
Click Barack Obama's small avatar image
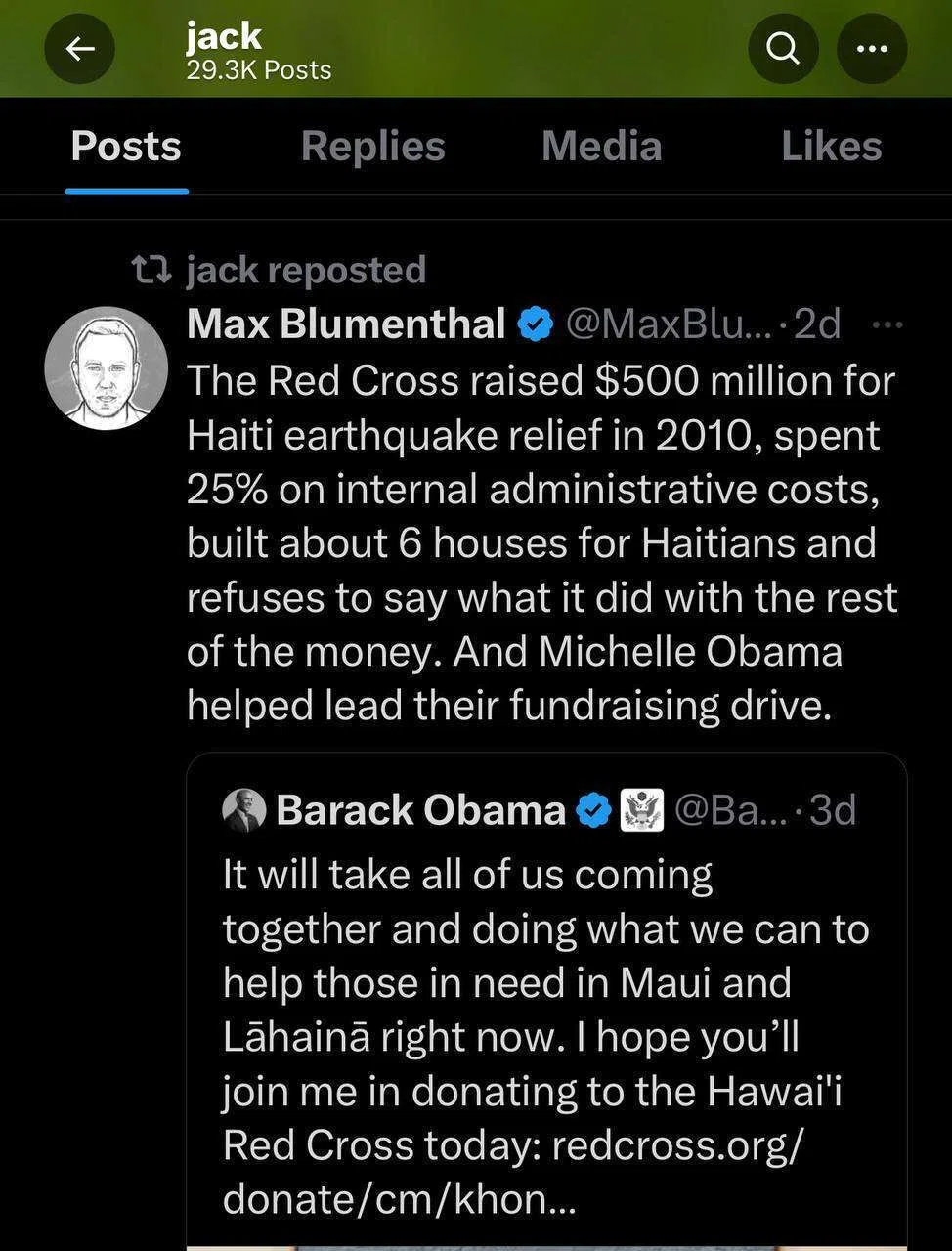pyautogui.click(x=244, y=810)
